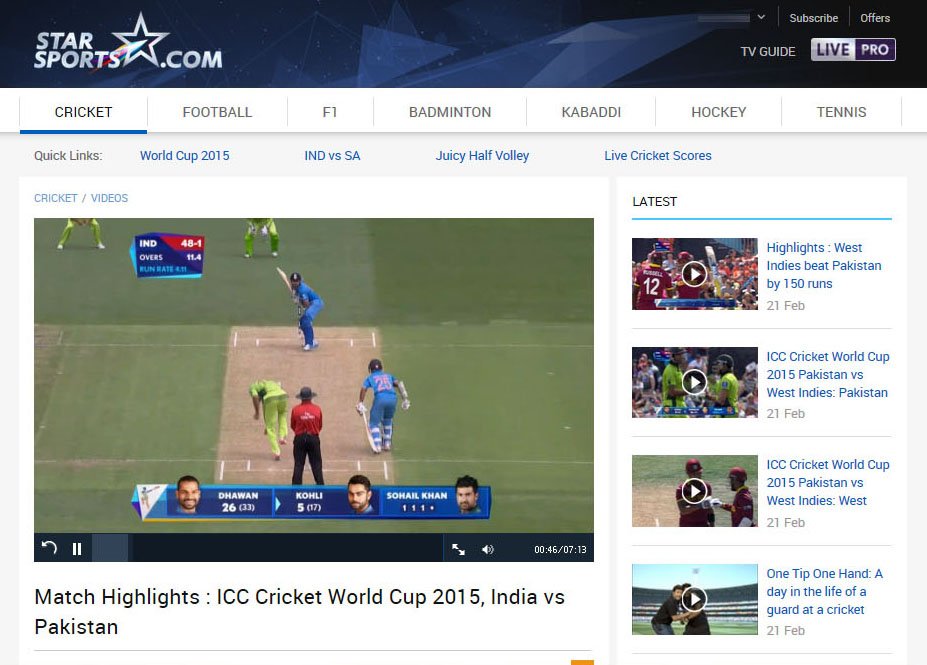
Task: Expand the account dropdown arrow in header
Action: click(x=761, y=17)
